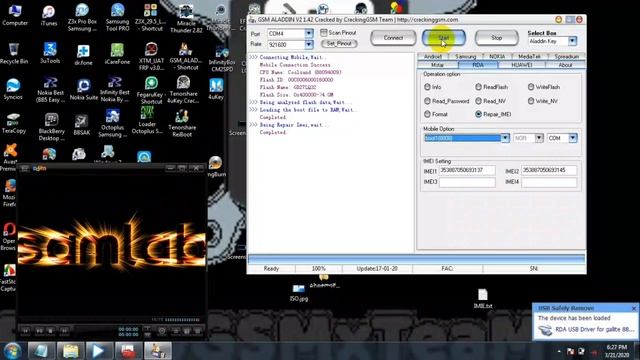Click the empty IMEI3 input field

click(467, 182)
